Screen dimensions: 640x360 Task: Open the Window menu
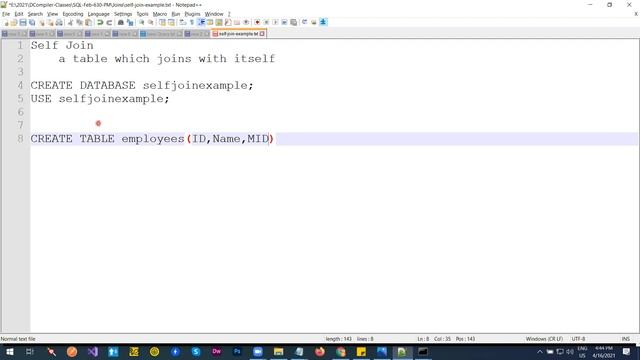pos(214,14)
